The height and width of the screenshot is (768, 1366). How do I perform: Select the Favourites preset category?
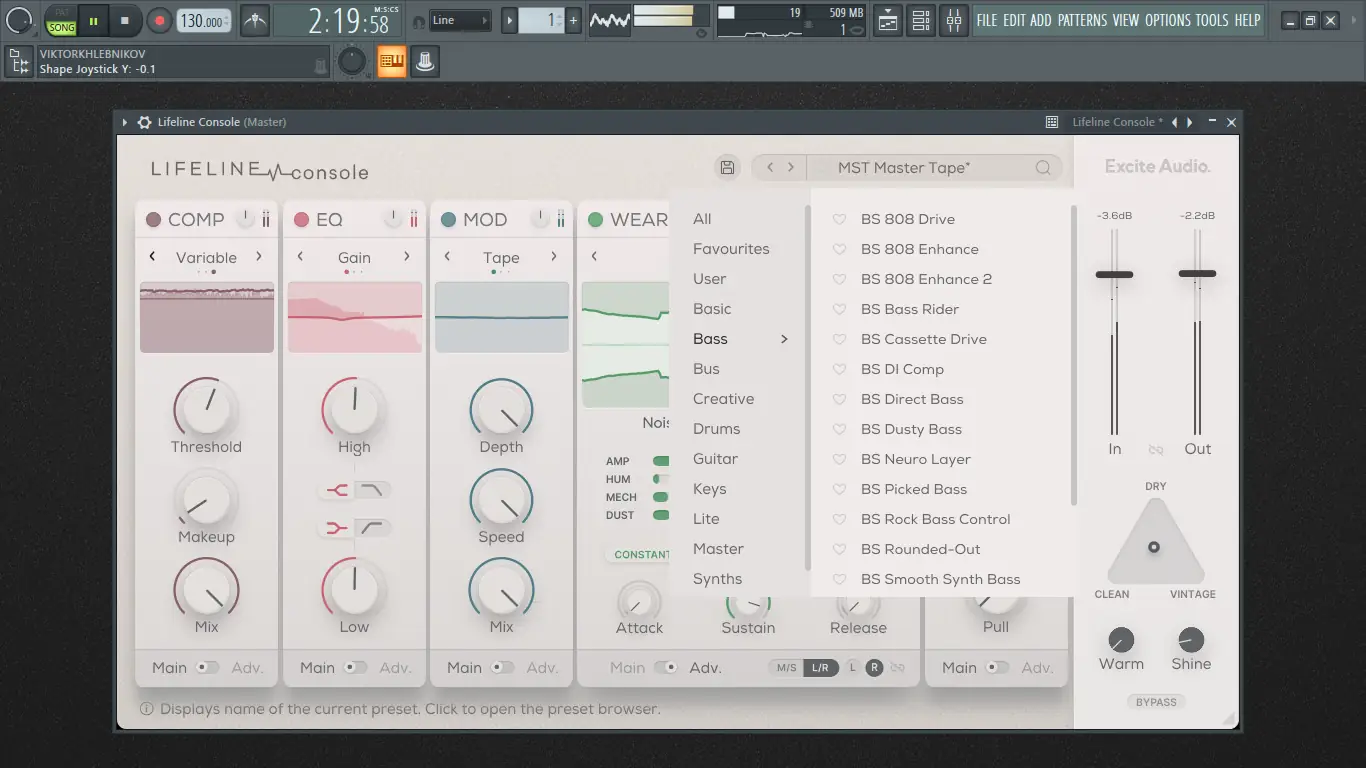[731, 249]
